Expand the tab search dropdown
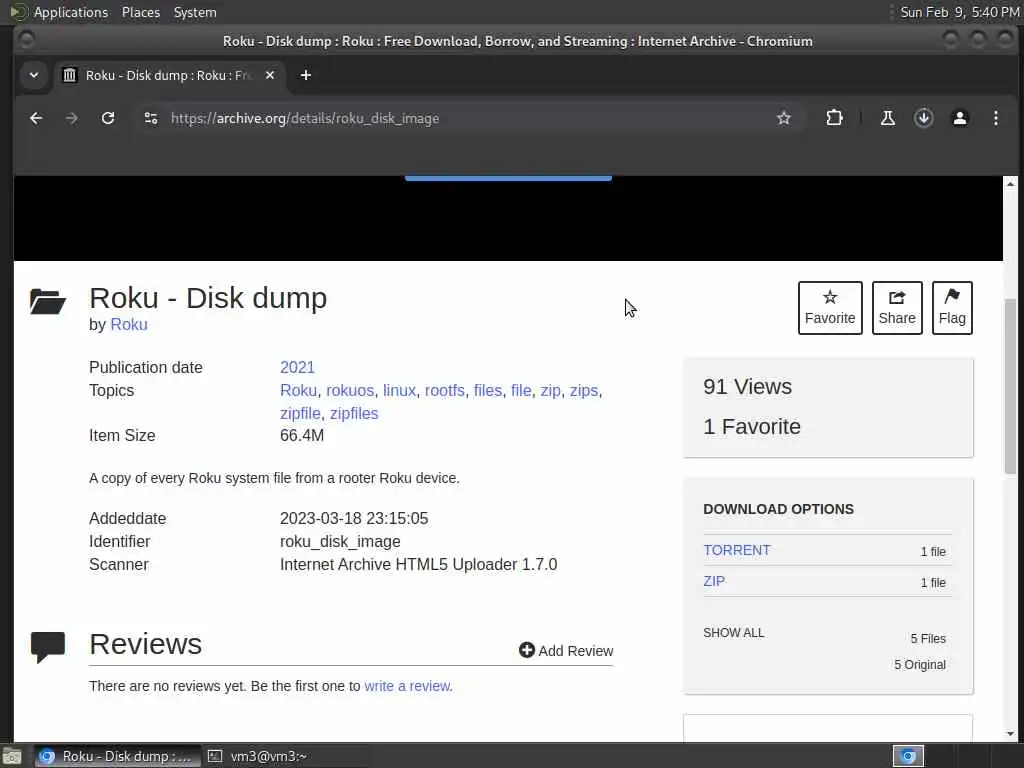Viewport: 1024px width, 768px height. pyautogui.click(x=34, y=75)
